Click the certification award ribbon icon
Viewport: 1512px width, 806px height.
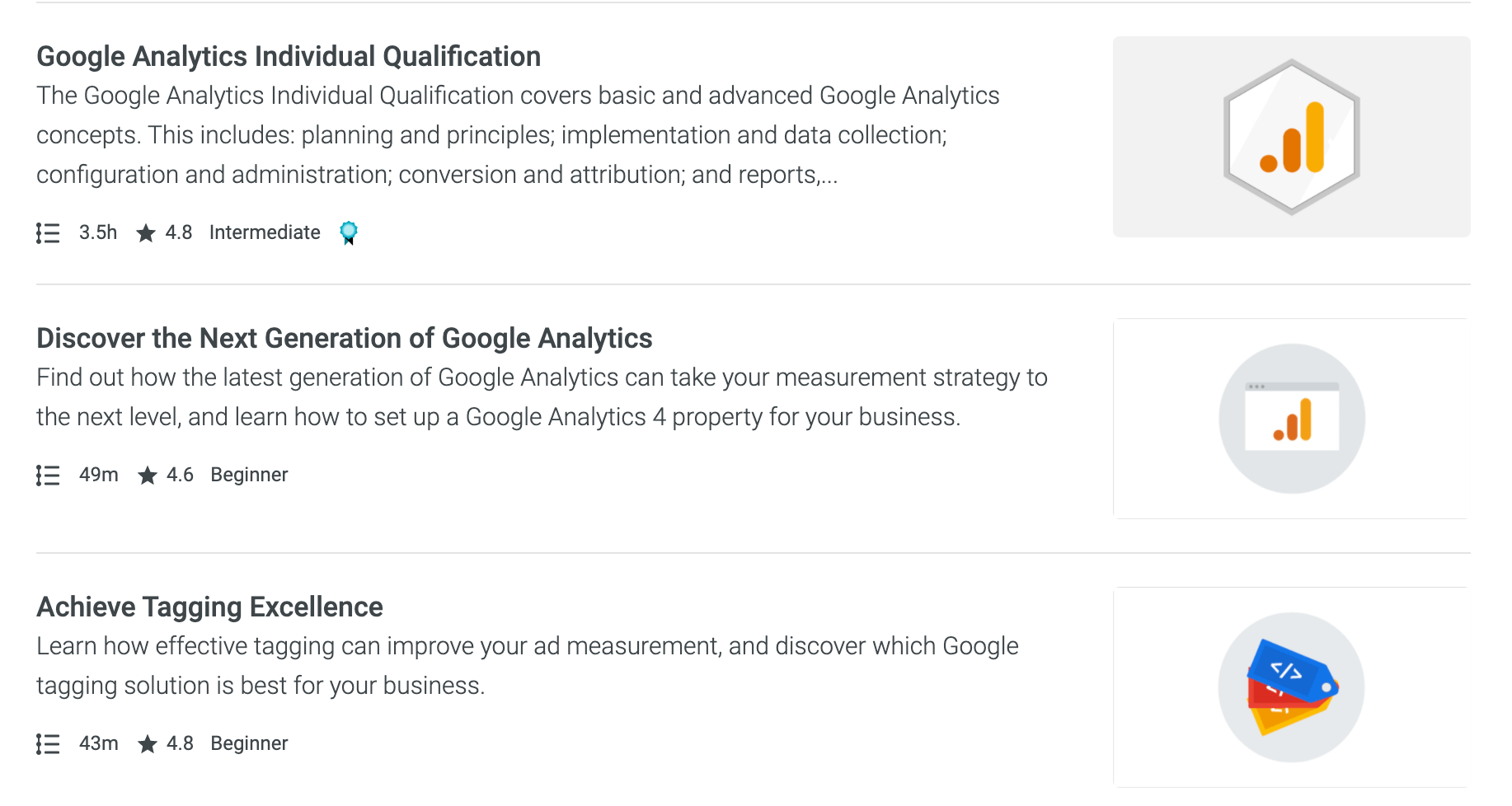pos(349,233)
